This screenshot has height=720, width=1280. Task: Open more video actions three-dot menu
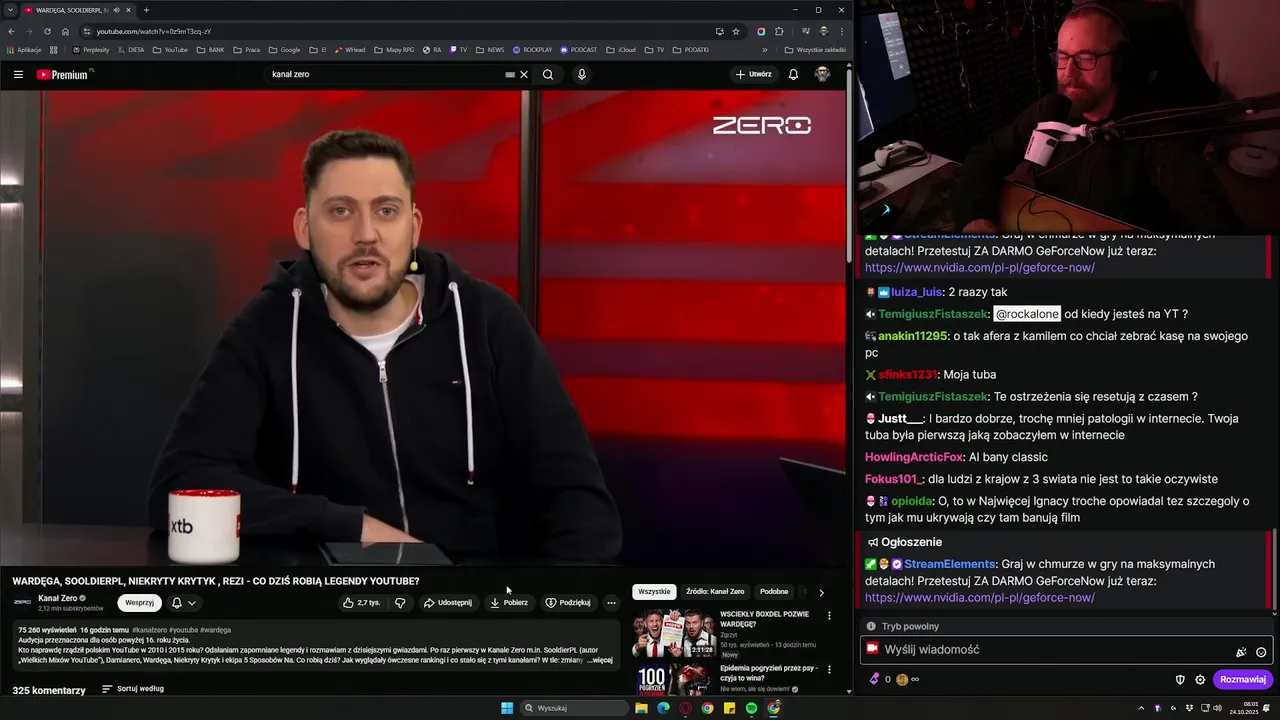click(611, 603)
